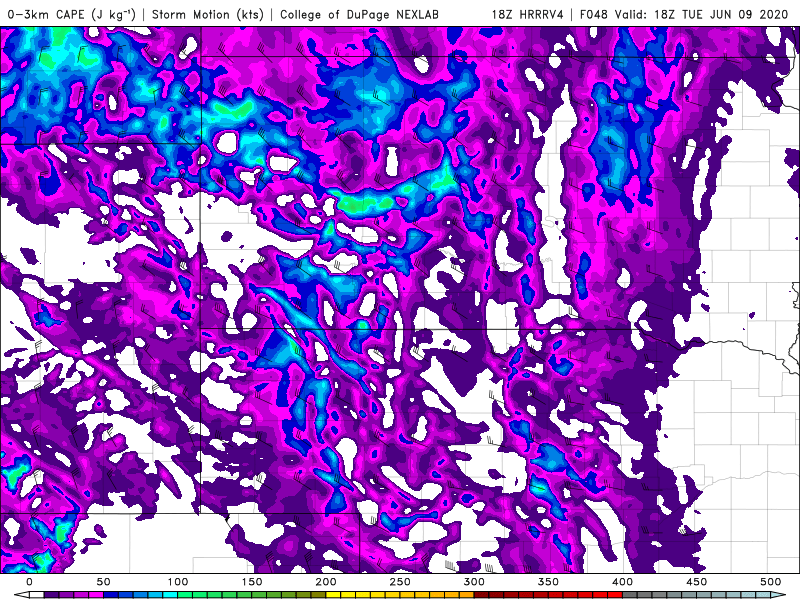800x600 pixels.
Task: Click the '18Z HRRRV4' model run label
Action: [x=527, y=14]
